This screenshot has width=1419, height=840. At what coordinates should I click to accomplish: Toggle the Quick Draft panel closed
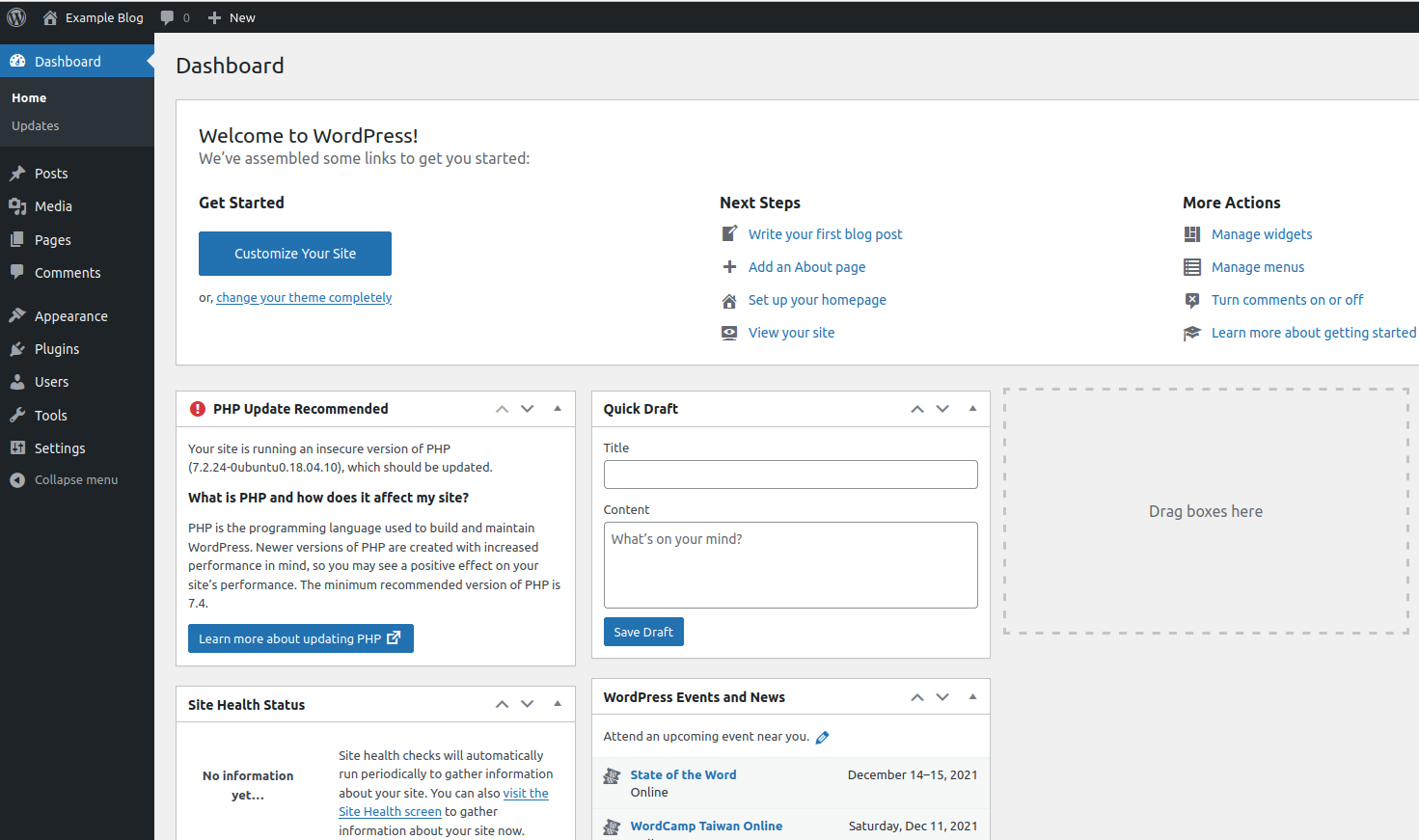click(x=972, y=409)
